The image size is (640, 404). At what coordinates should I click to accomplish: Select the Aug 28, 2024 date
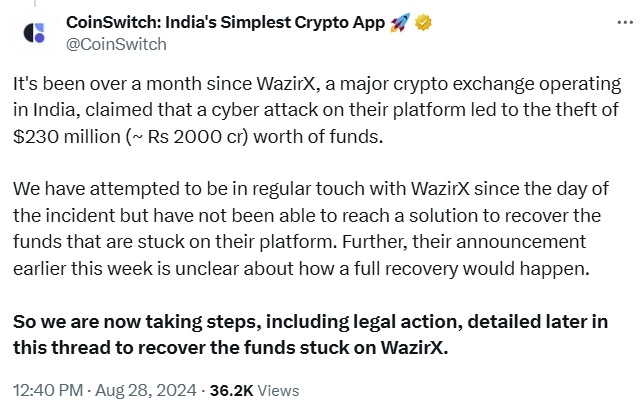146,391
